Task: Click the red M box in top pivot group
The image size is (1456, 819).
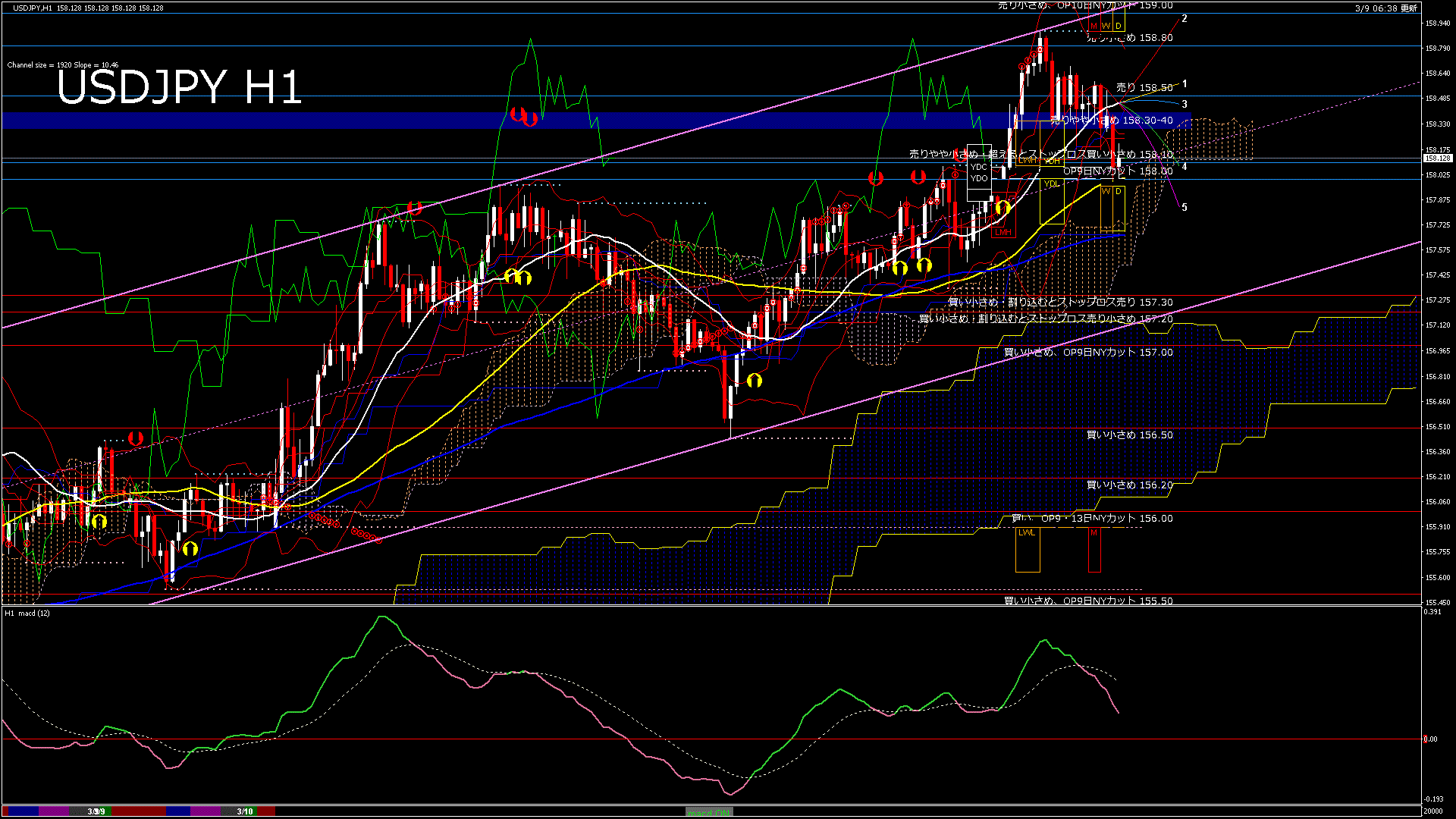Action: pos(1094,26)
